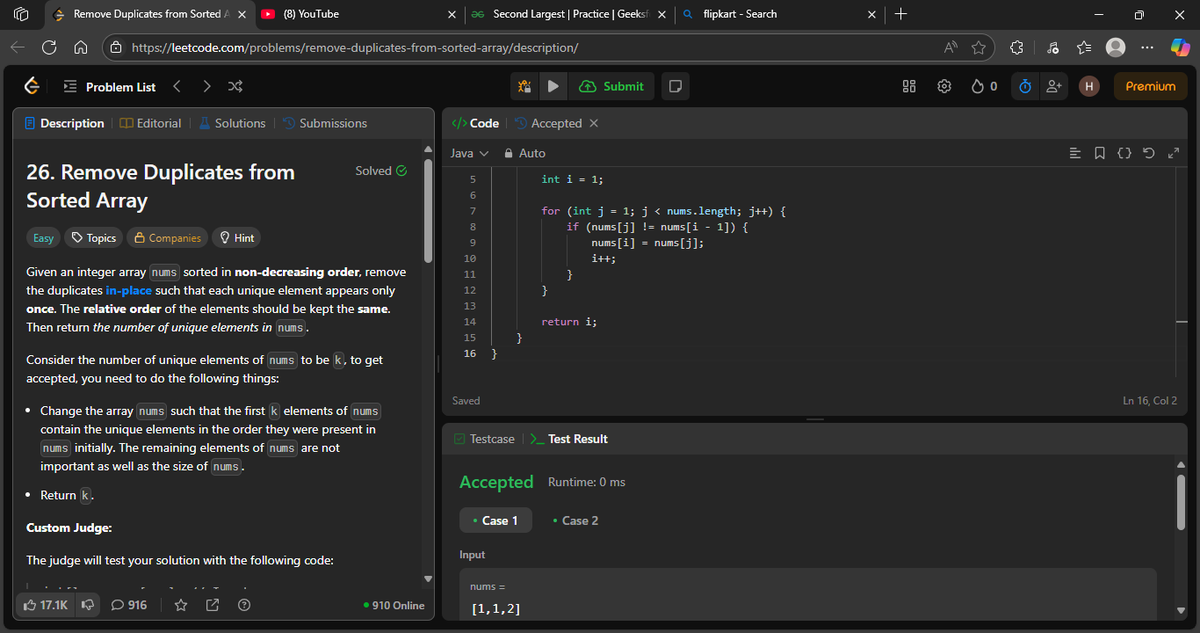Select the Code tab
The image size is (1200, 633).
pyautogui.click(x=476, y=123)
